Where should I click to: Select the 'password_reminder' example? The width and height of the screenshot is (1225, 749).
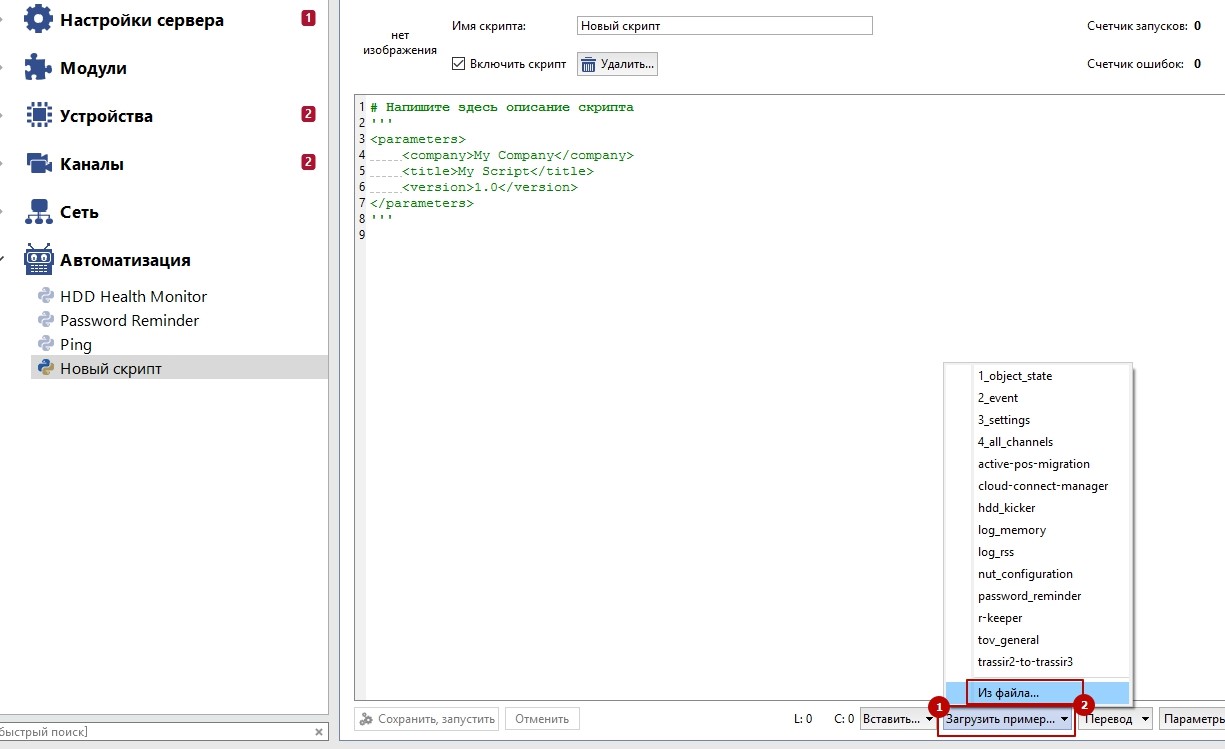[x=1029, y=596]
